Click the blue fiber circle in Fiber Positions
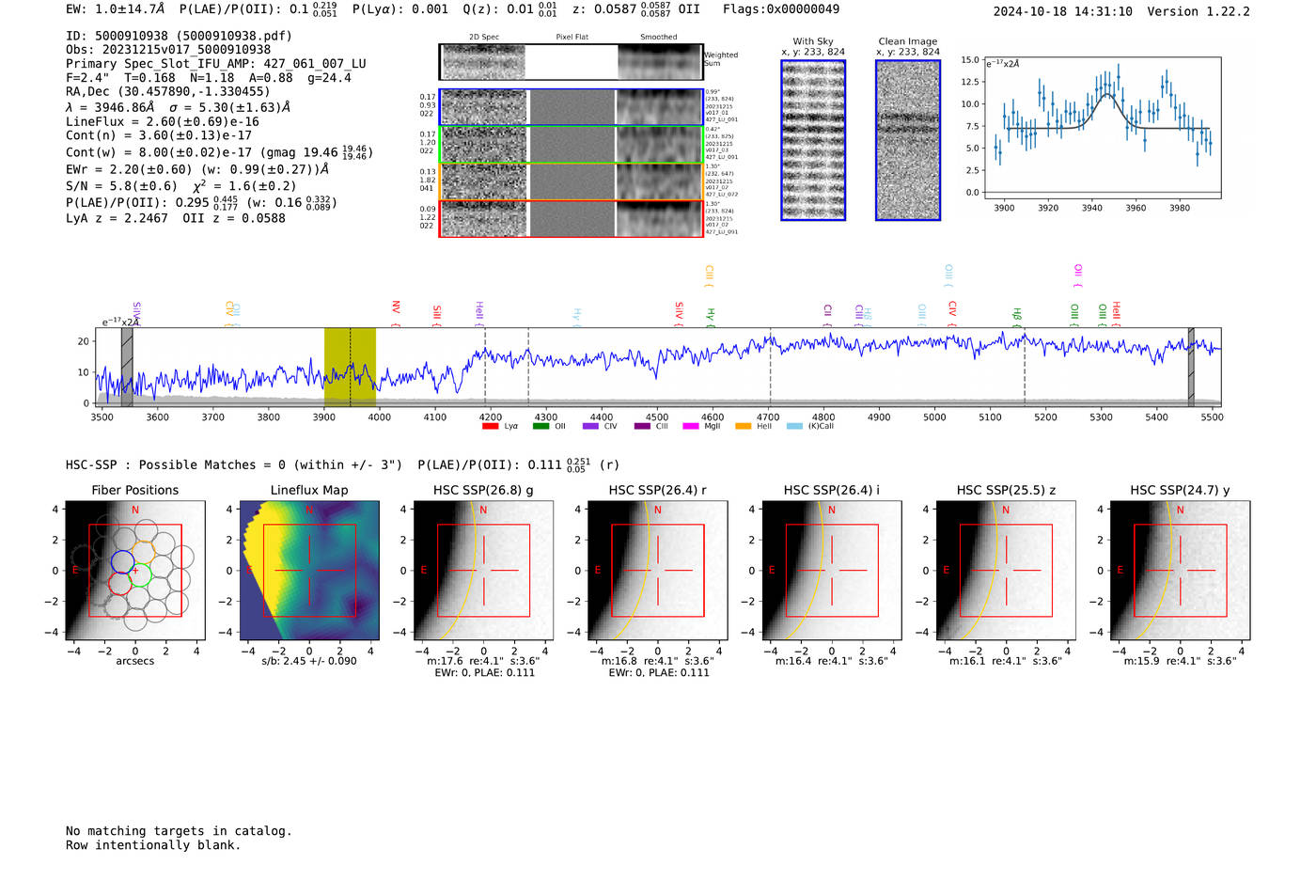This screenshot has height=896, width=1316. [x=123, y=562]
